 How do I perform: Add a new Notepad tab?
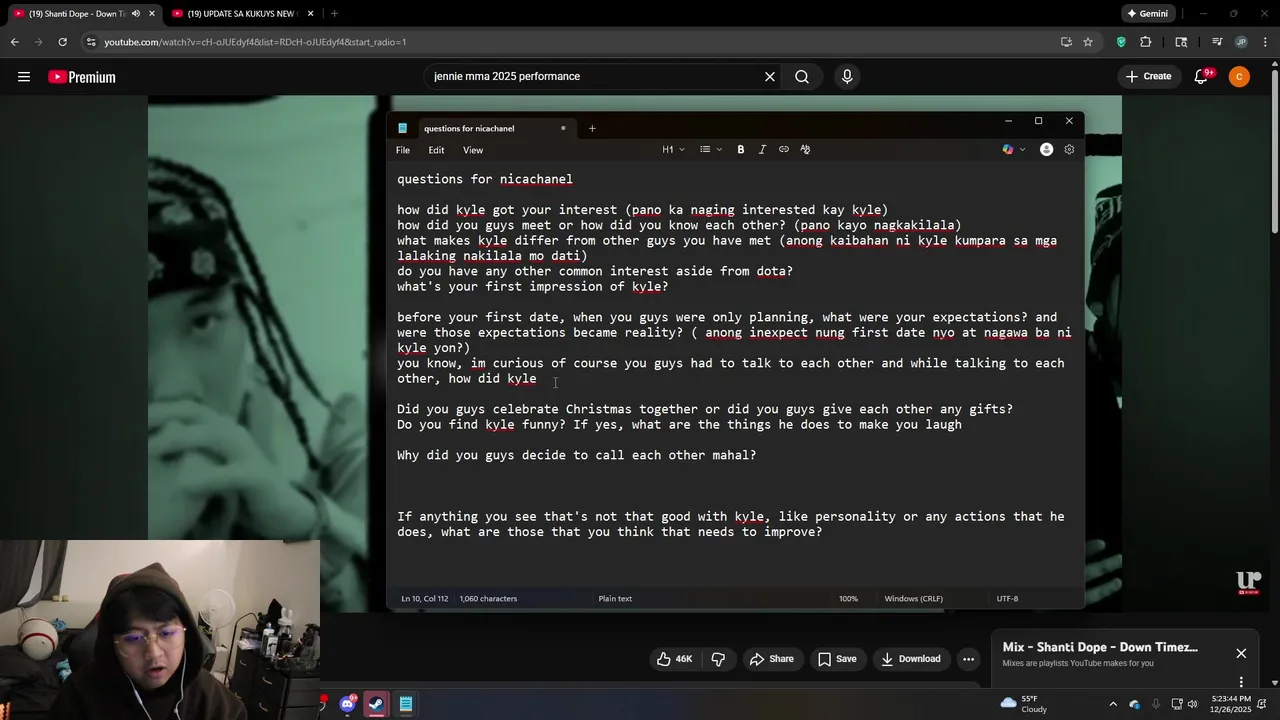pyautogui.click(x=592, y=128)
